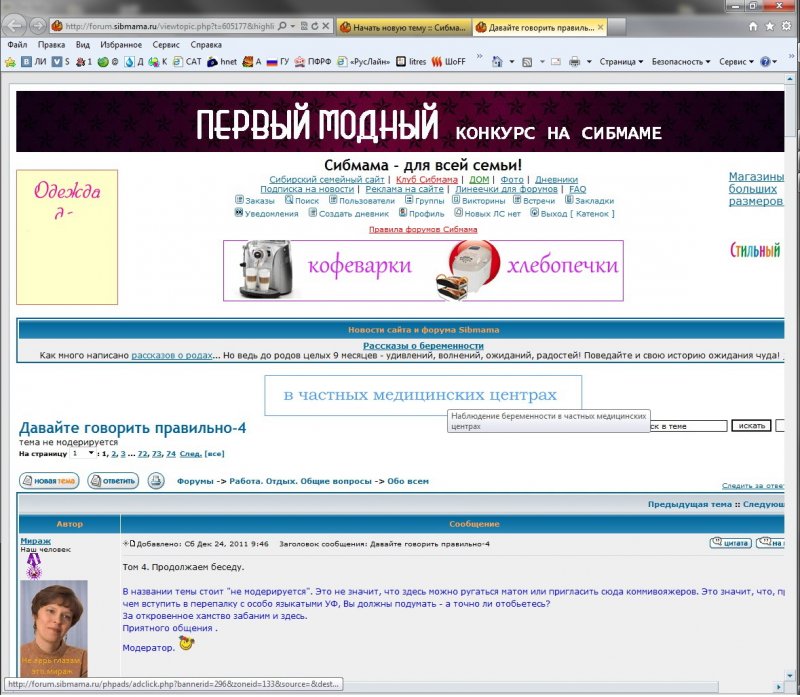
Task: Switch to the Начать новую тему tab
Action: 404,28
